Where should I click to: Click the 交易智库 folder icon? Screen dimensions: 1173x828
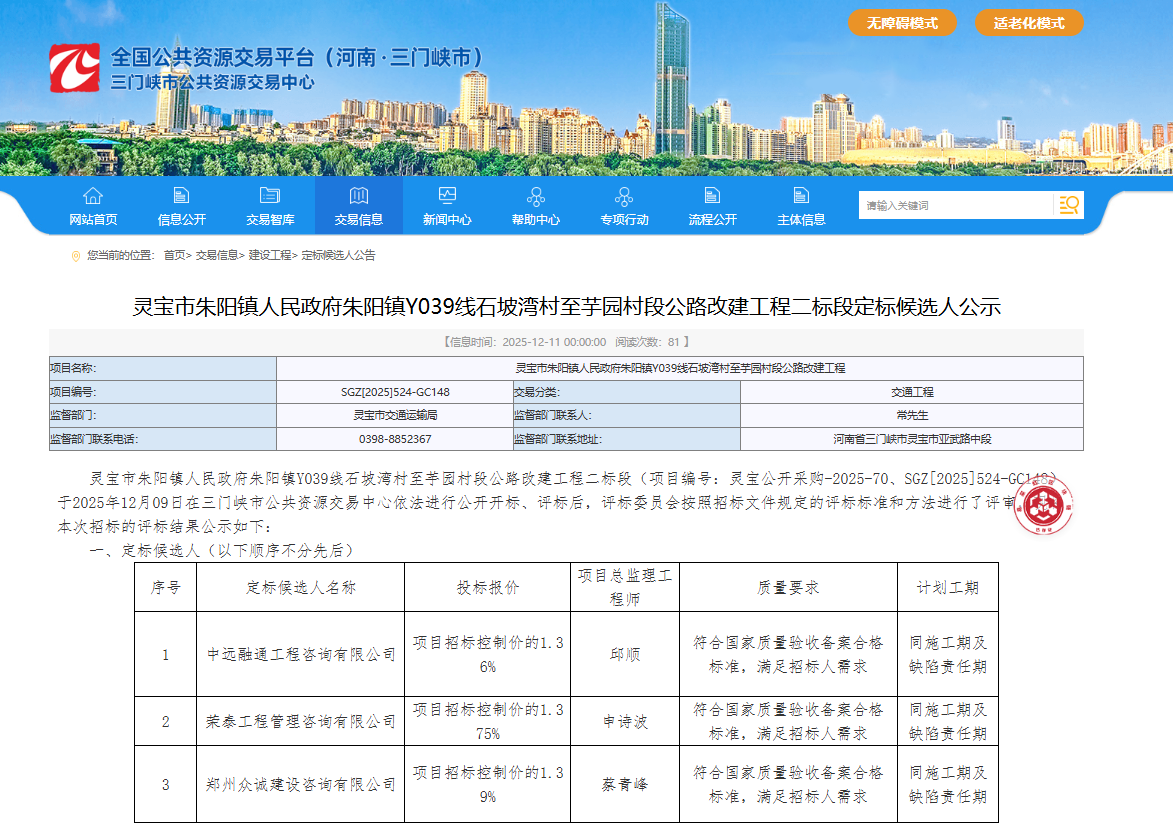tap(270, 196)
